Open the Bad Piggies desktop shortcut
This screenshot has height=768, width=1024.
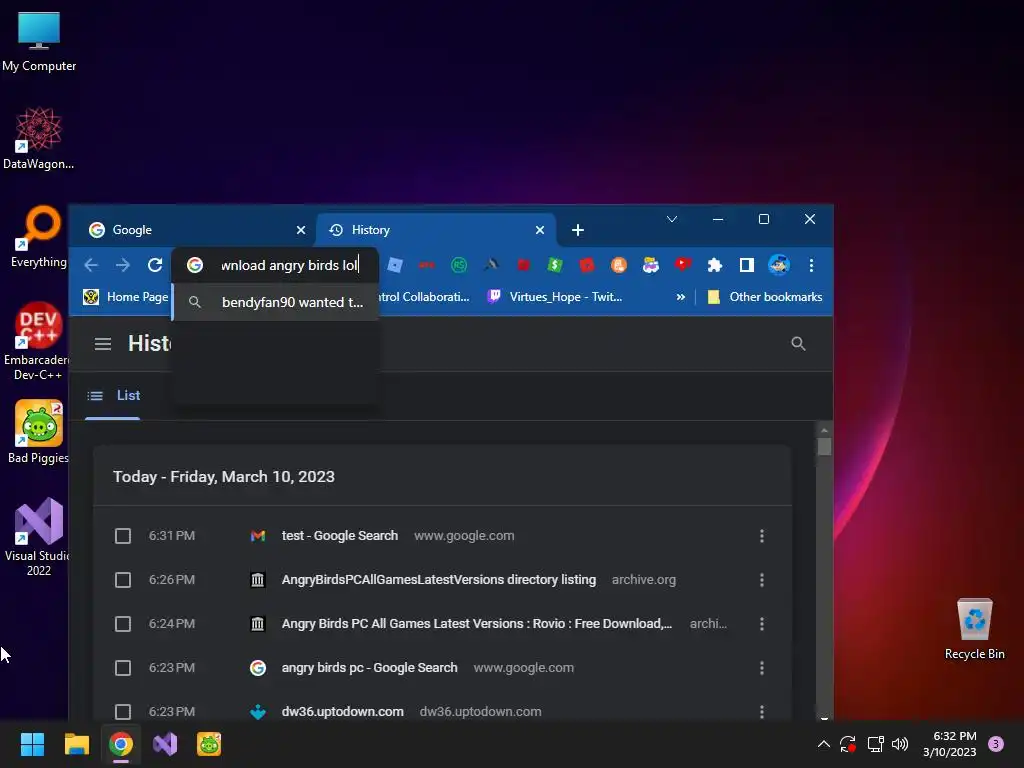tap(39, 432)
